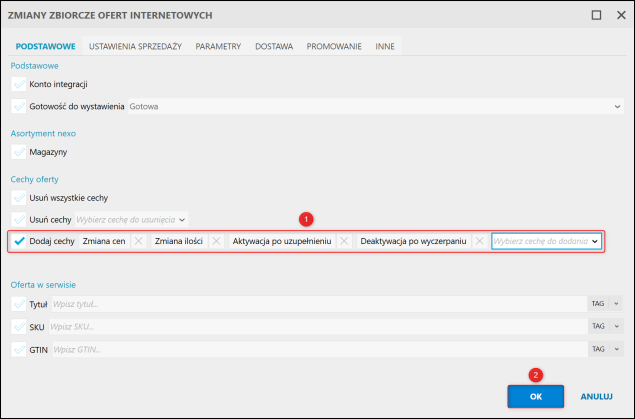This screenshot has width=635, height=419.
Task: Remove the Zmiana ilości tag
Action: tap(216, 241)
